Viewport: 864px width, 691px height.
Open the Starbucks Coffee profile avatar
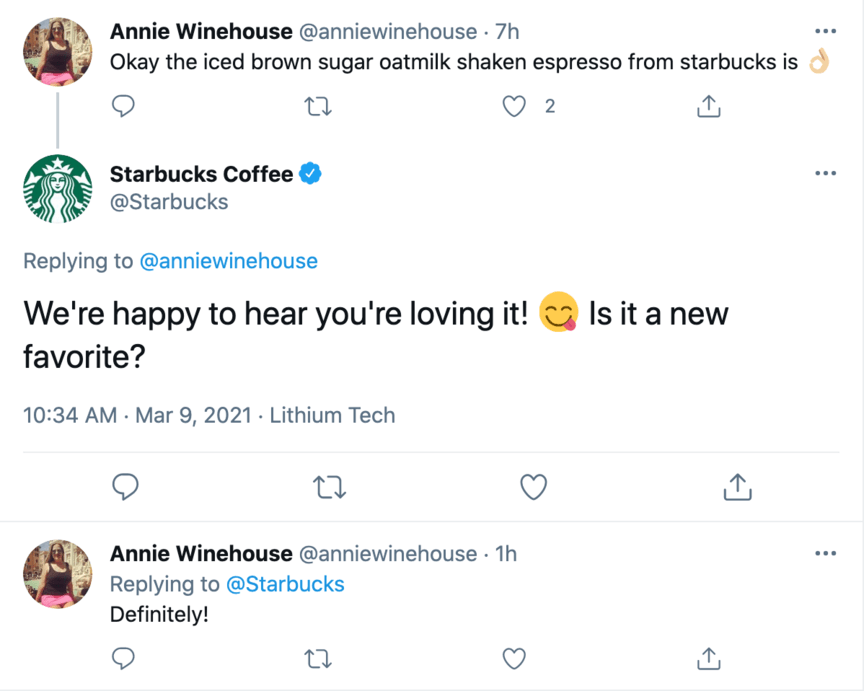tap(57, 188)
